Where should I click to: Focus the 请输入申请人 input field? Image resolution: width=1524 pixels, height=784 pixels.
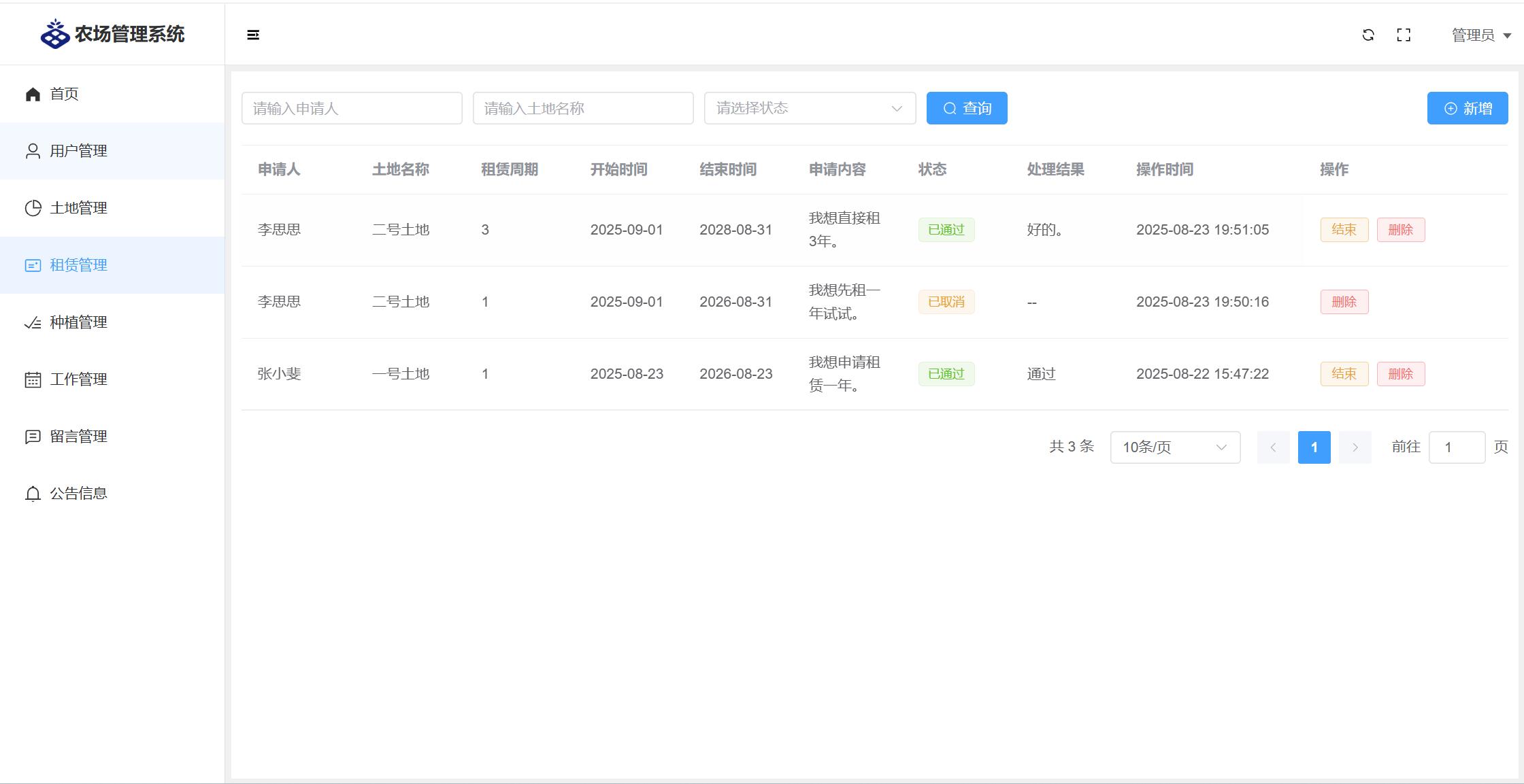tap(352, 108)
